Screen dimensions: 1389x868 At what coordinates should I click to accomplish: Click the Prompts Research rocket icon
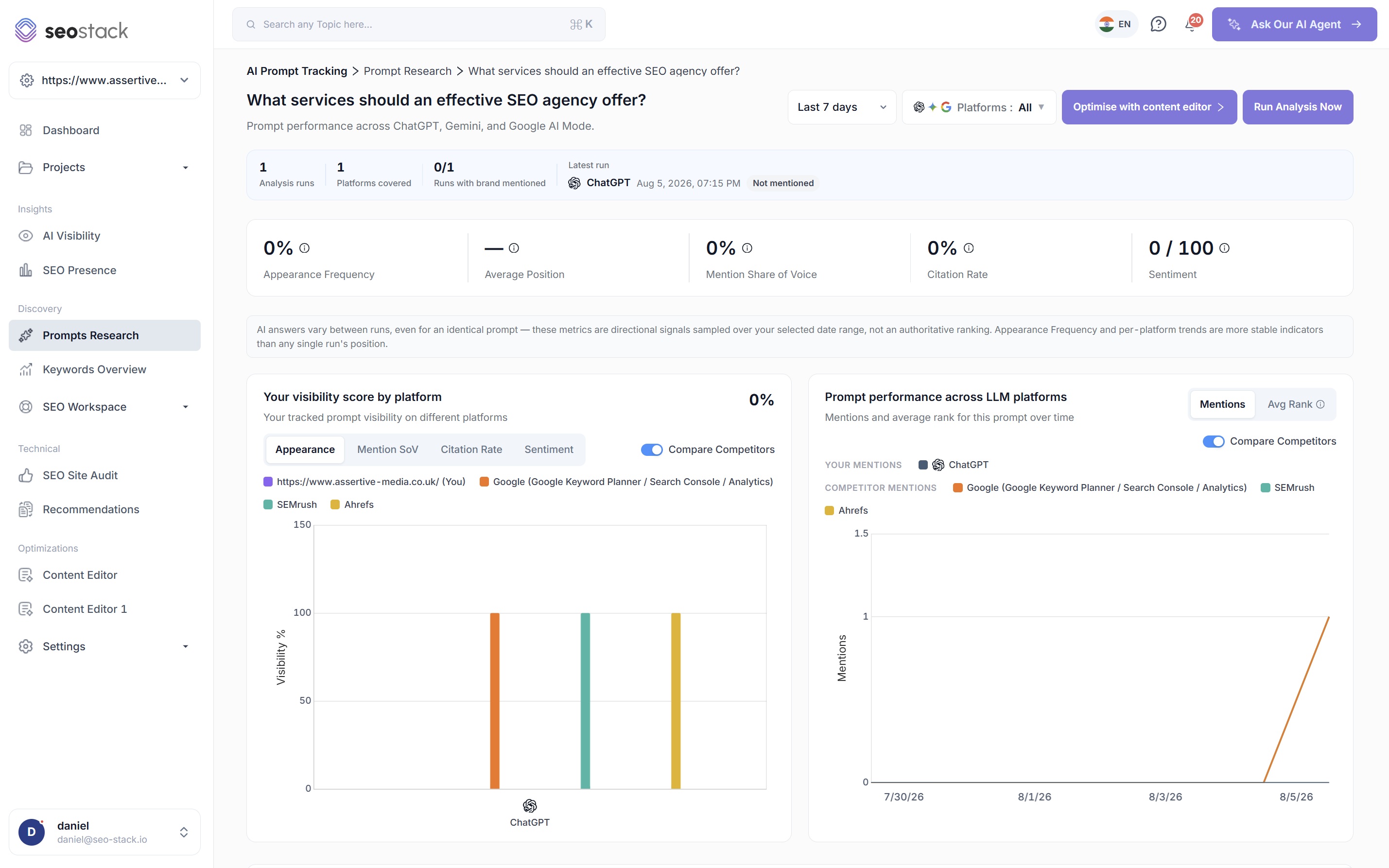pos(26,335)
